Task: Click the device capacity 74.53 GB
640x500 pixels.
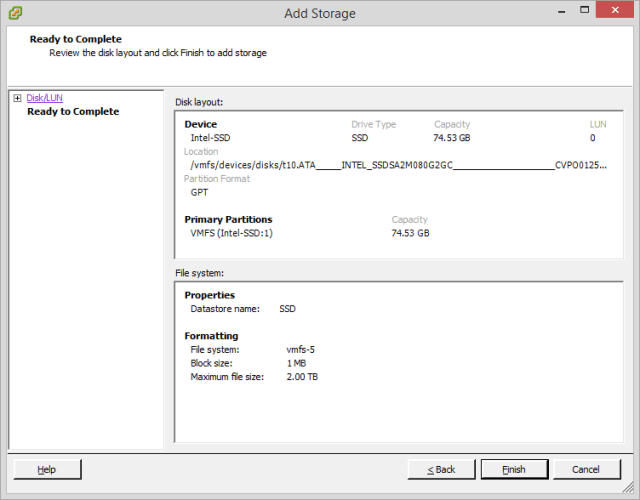Action: [451, 138]
